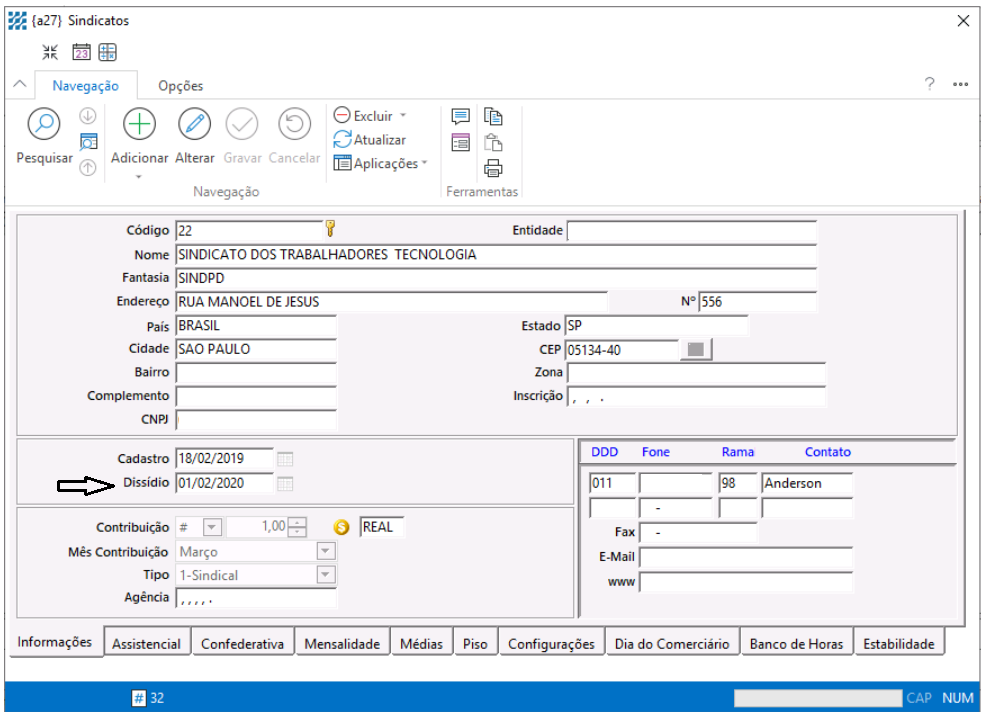This screenshot has height=717, width=987.
Task: Close the Sindicatos window
Action: pos(963,21)
